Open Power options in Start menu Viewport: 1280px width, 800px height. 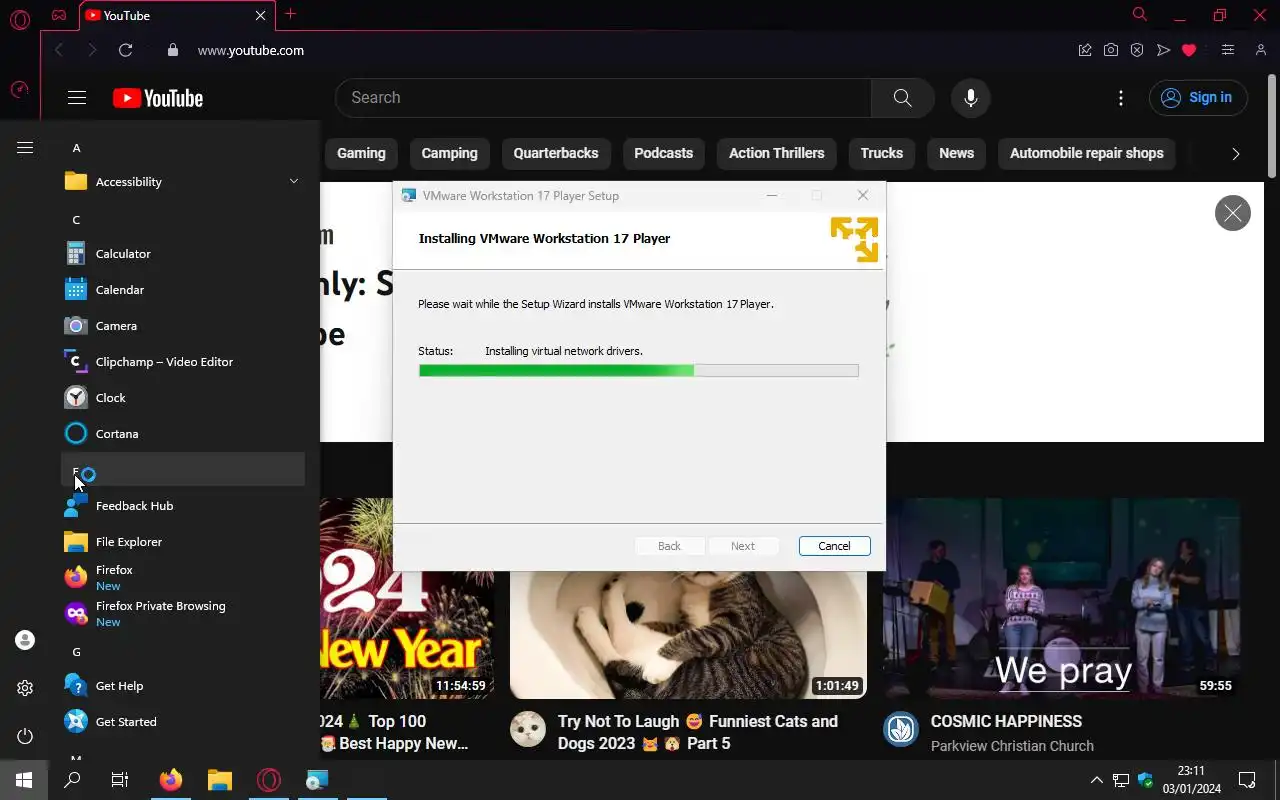25,736
